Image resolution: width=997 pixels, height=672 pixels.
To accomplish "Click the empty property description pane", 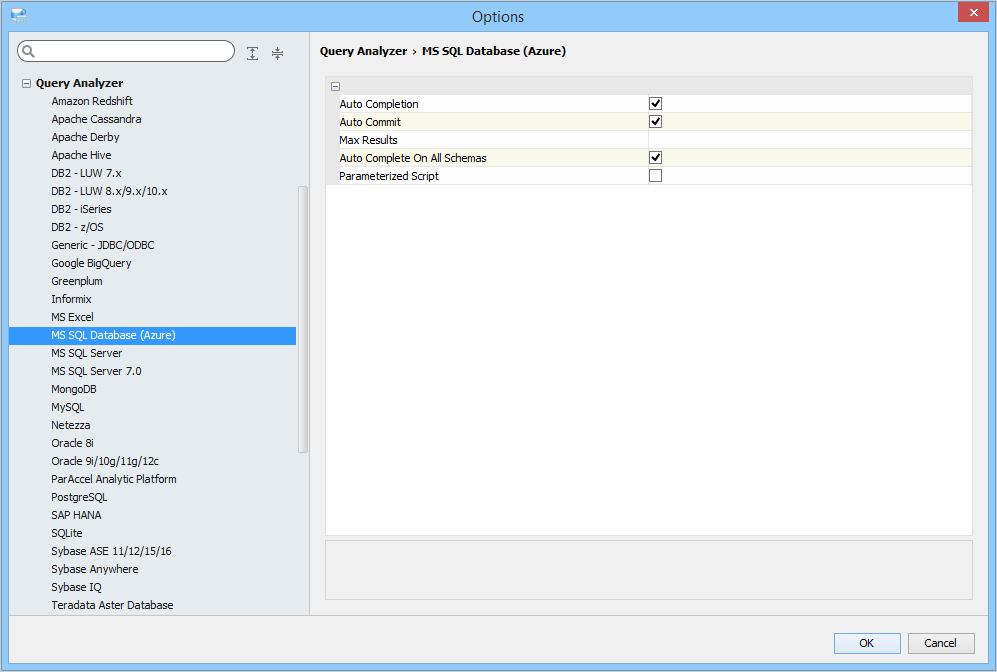I will click(x=649, y=570).
